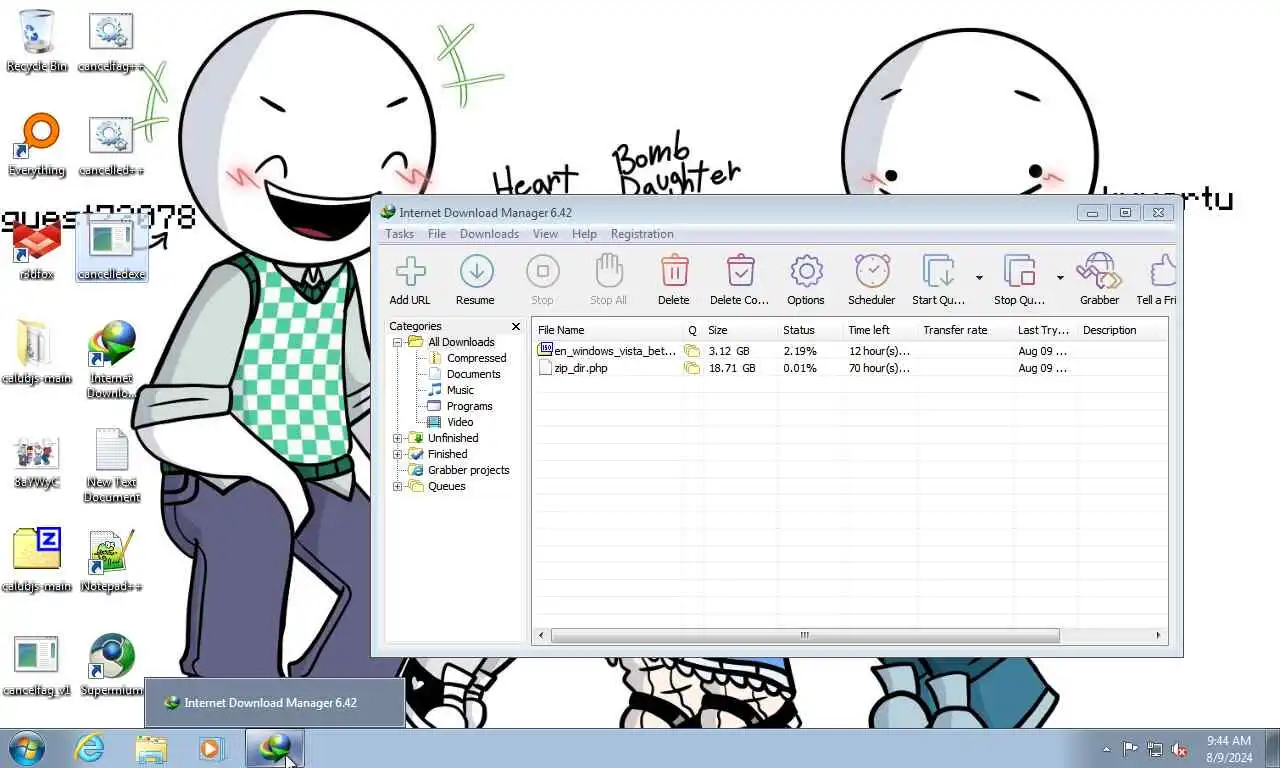
Task: Select the cancelledexe desktop icon
Action: point(111,249)
